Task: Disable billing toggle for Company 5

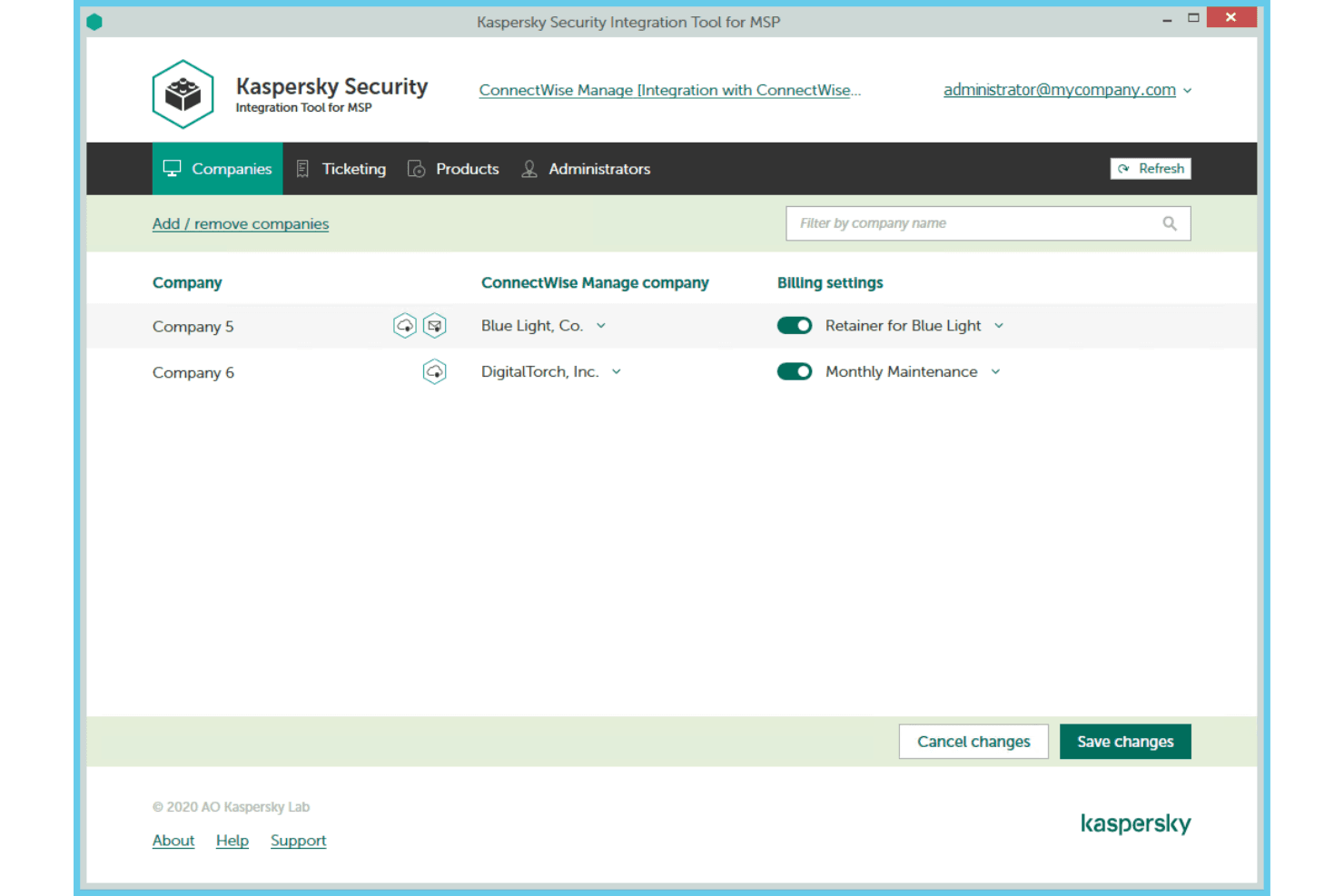Action: [795, 325]
